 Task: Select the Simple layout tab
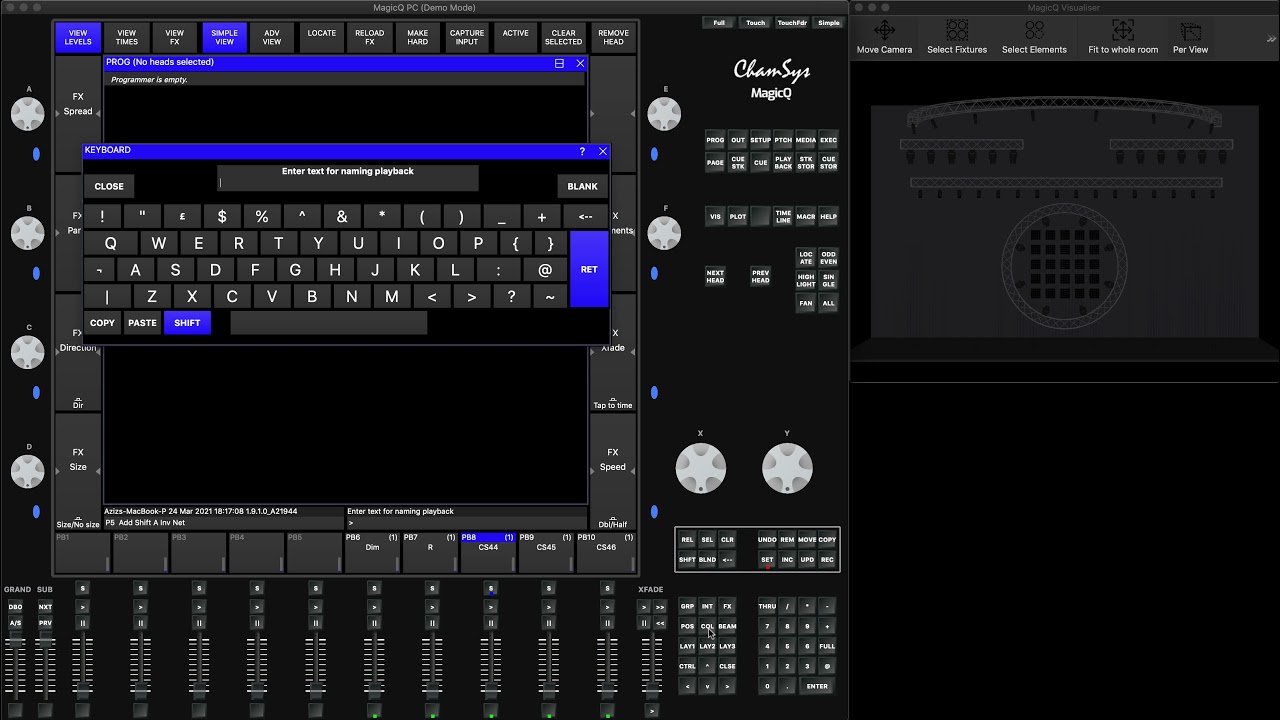(x=829, y=22)
